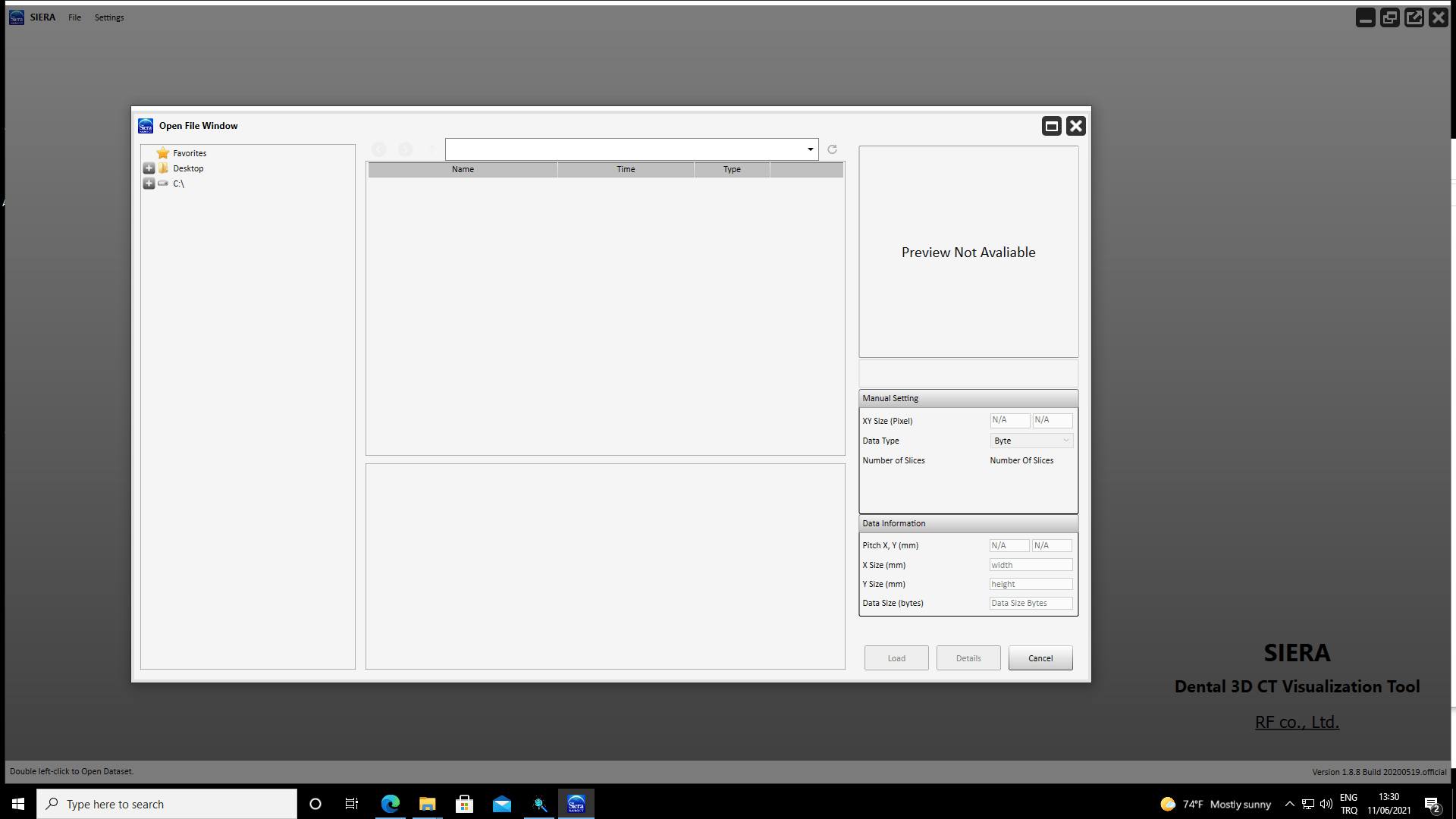
Task: Click the forward navigation arrow
Action: coord(405,149)
